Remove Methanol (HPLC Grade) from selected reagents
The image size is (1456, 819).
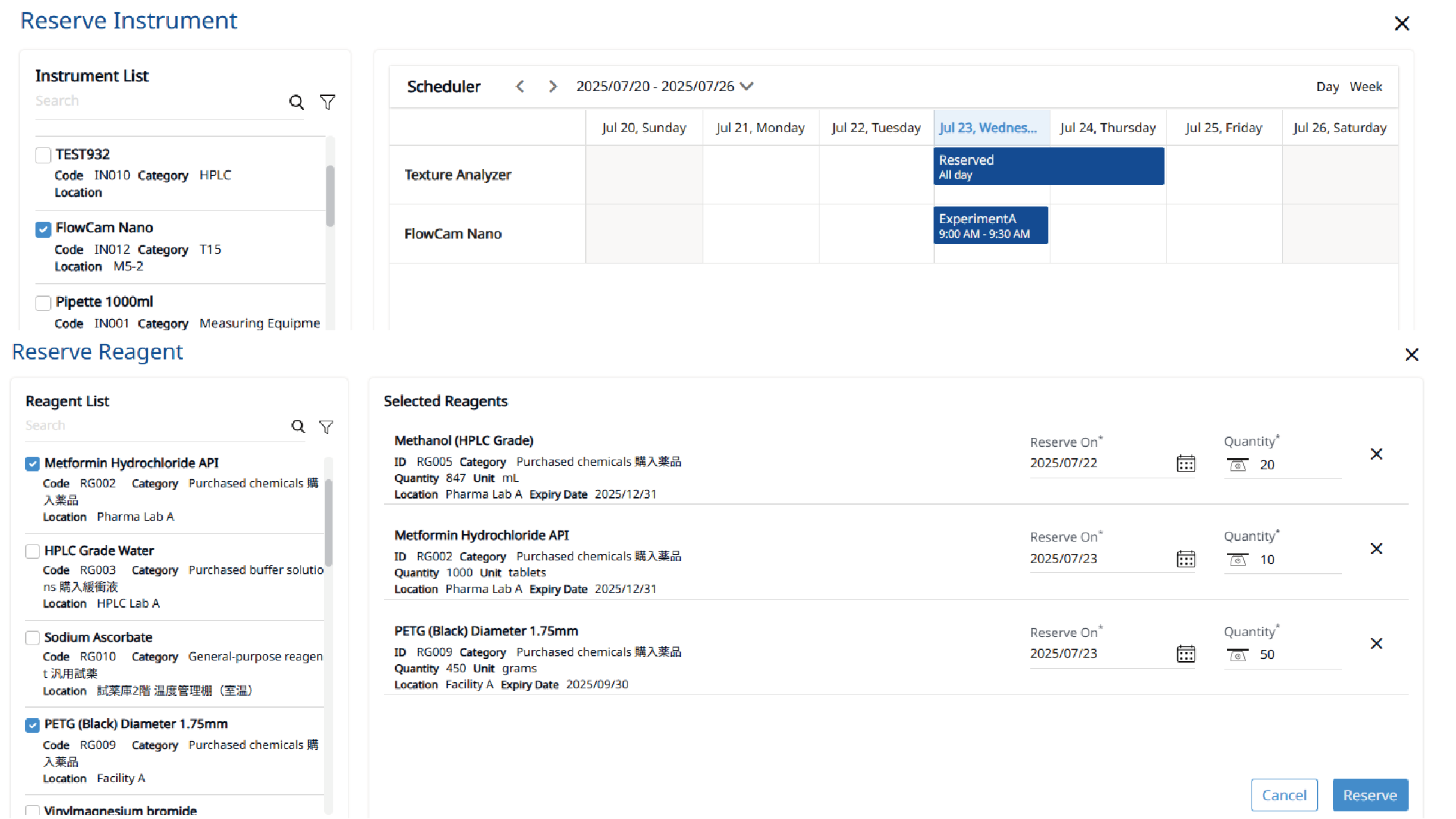tap(1376, 454)
